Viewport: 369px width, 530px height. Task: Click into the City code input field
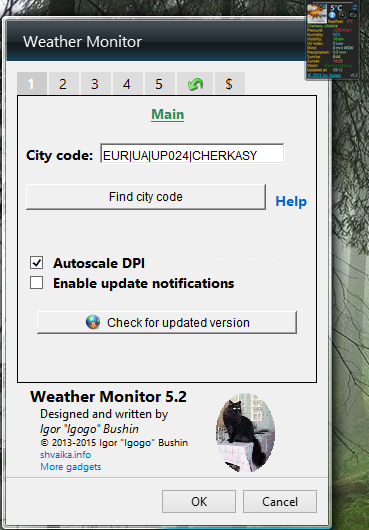(x=192, y=154)
